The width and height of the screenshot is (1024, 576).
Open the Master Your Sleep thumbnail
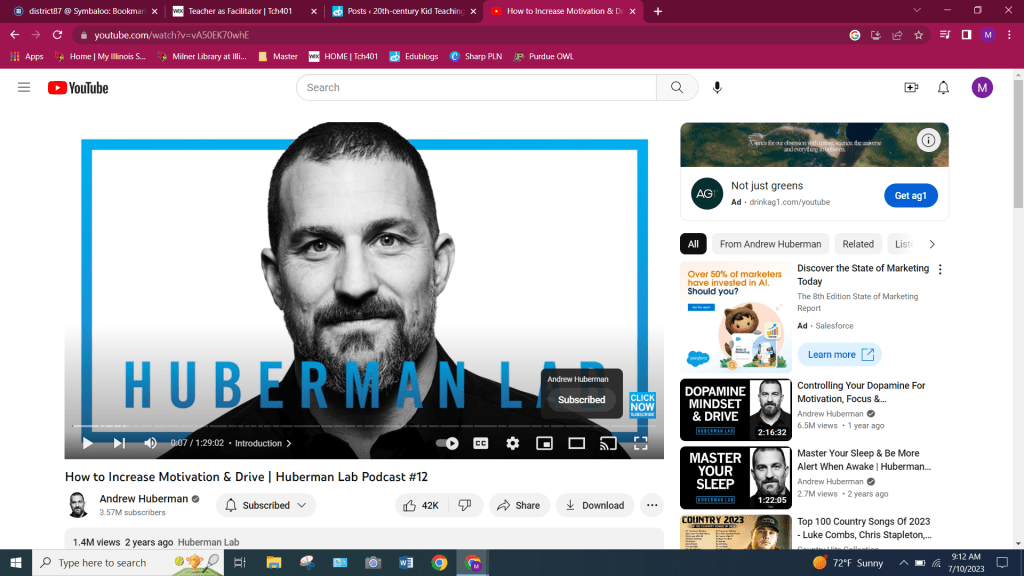coord(735,478)
